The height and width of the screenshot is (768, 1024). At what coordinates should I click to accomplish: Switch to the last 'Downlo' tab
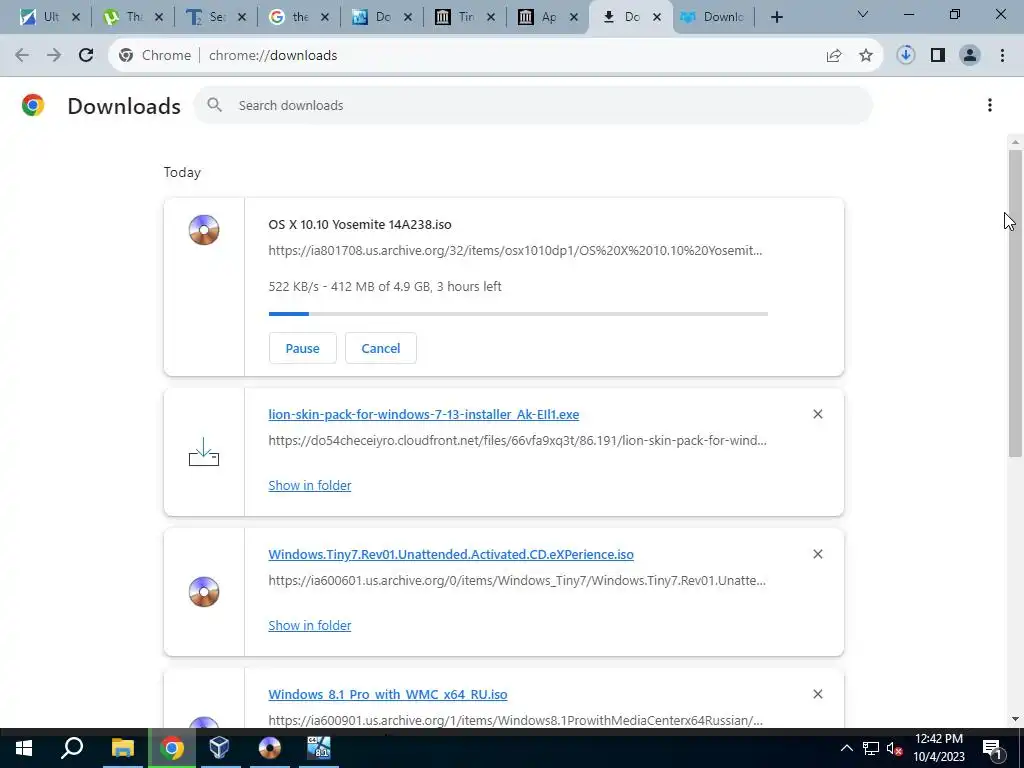coord(713,17)
